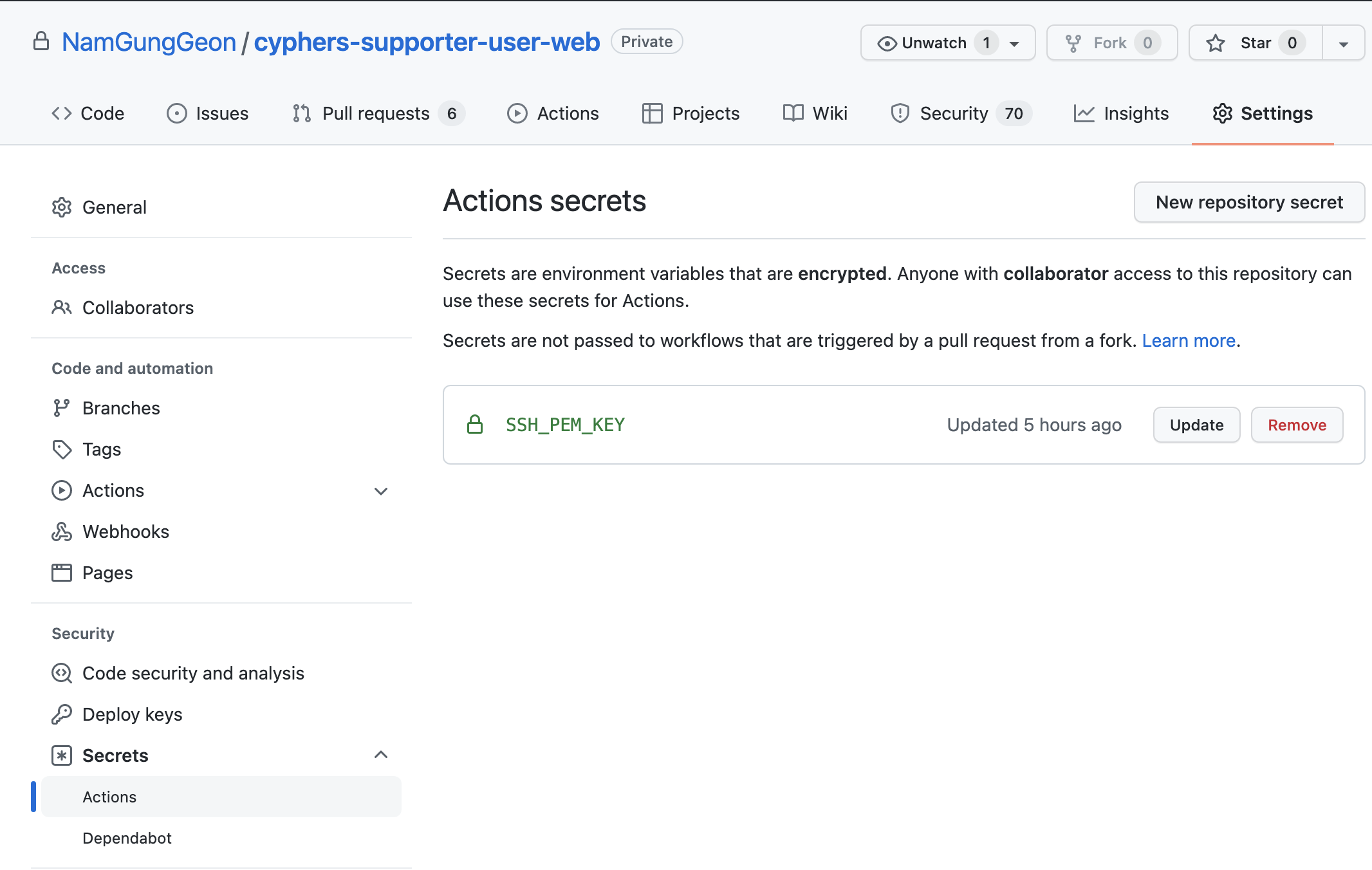Click the Code security and analysis icon
The width and height of the screenshot is (1372, 870).
62,673
